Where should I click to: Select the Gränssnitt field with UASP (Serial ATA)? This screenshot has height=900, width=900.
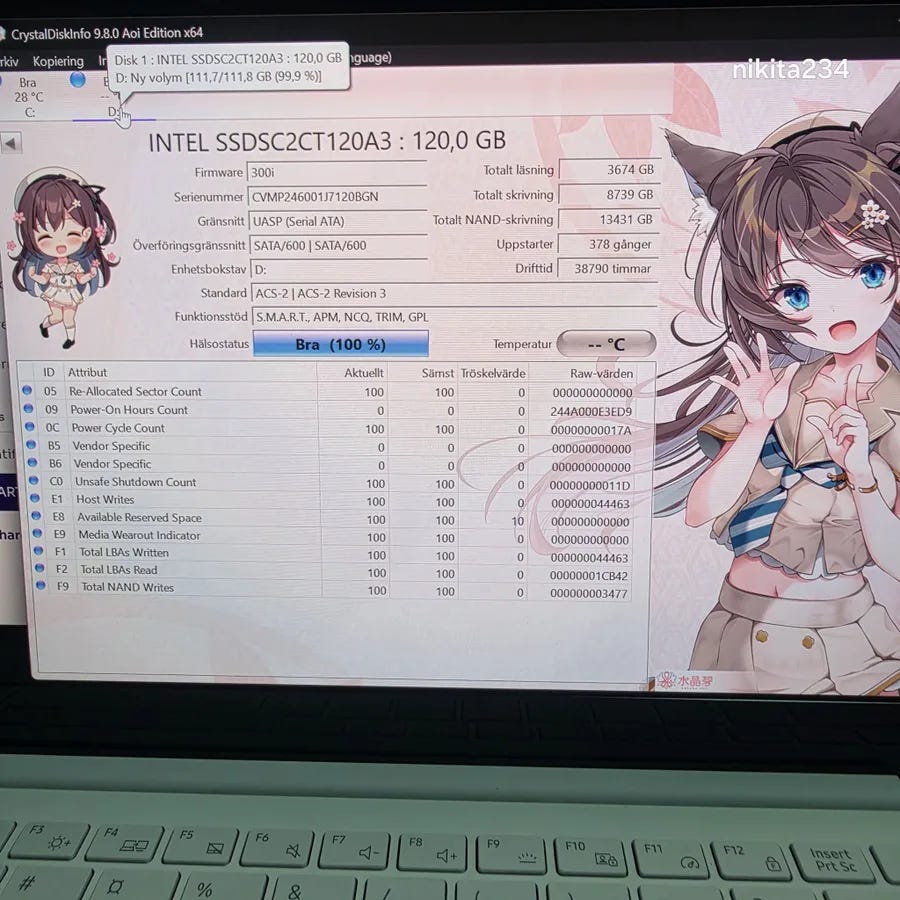tap(339, 222)
